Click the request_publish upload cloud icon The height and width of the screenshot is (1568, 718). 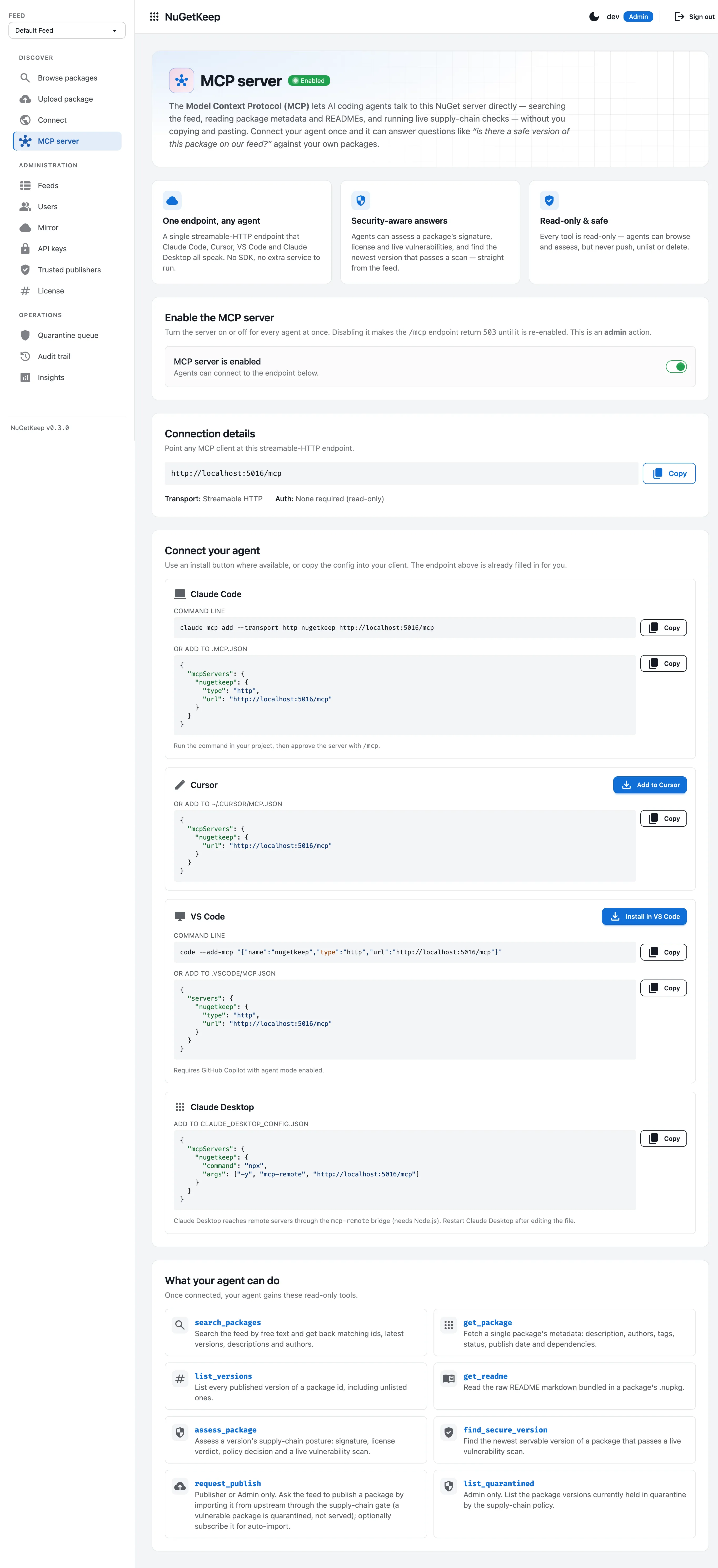click(180, 1486)
